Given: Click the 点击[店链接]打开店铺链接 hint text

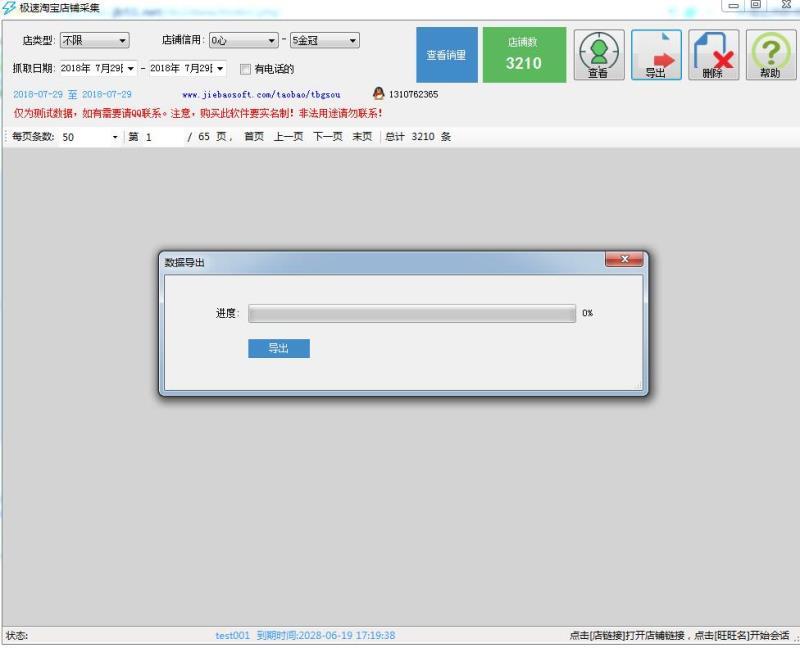Looking at the screenshot, I should click(629, 635).
